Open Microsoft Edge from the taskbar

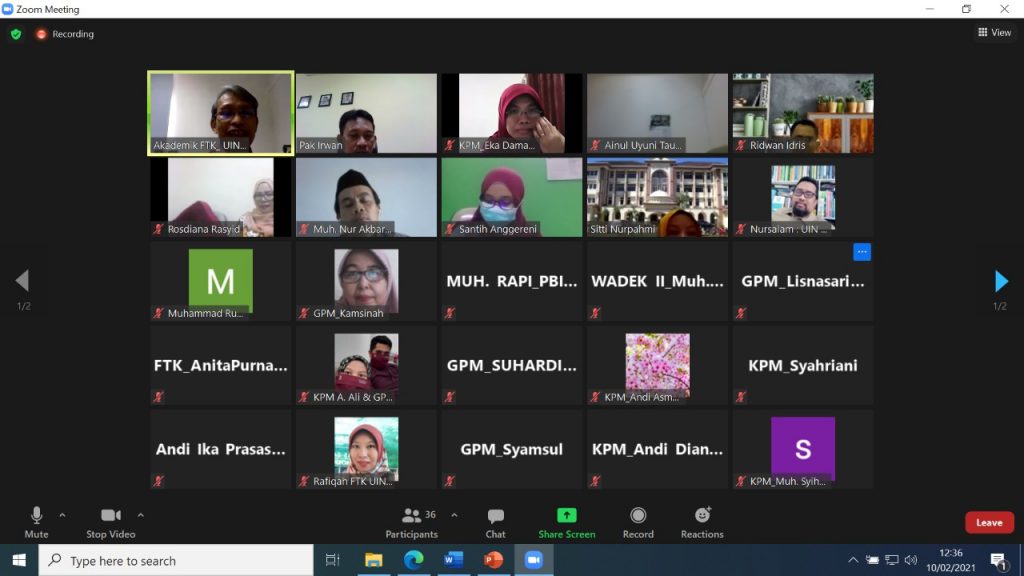pyautogui.click(x=414, y=560)
